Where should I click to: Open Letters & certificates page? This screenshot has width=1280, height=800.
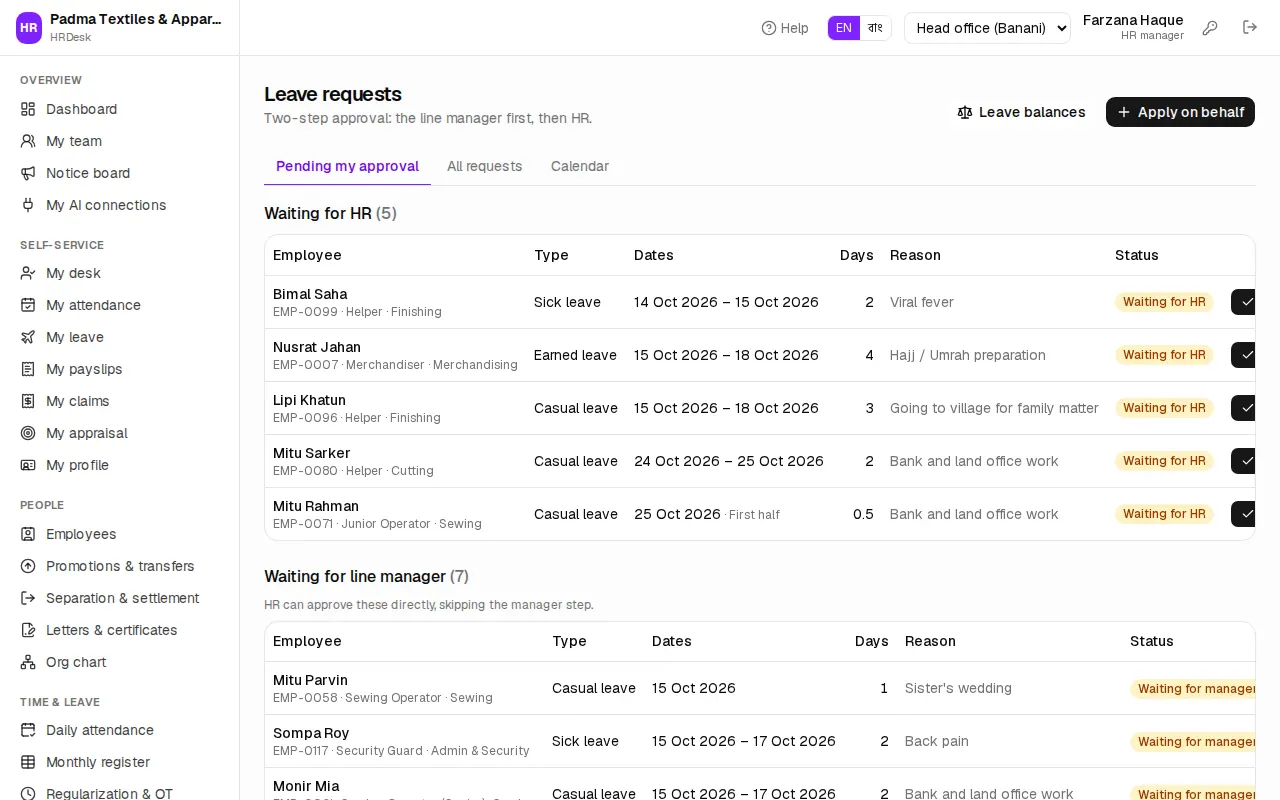coord(120,630)
